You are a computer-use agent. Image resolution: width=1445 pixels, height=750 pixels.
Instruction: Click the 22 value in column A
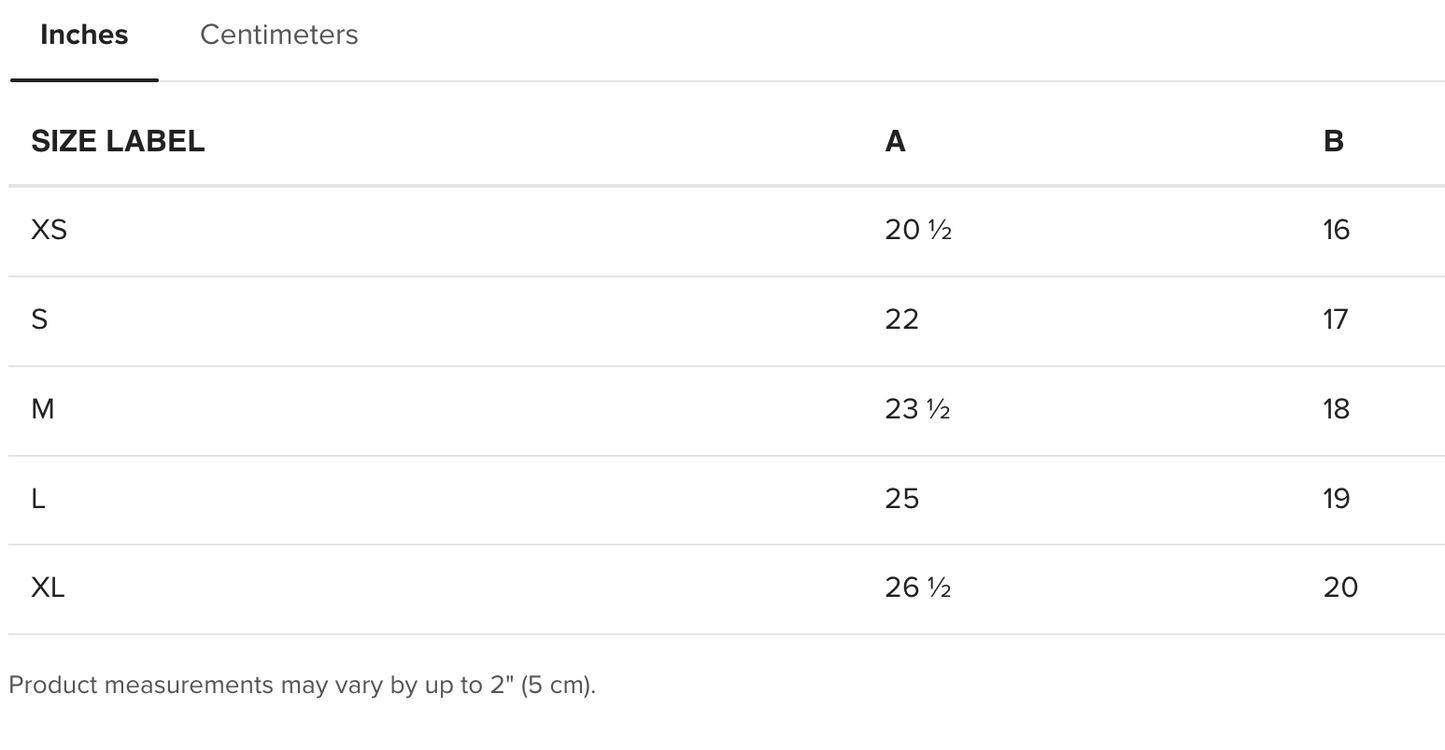click(901, 320)
